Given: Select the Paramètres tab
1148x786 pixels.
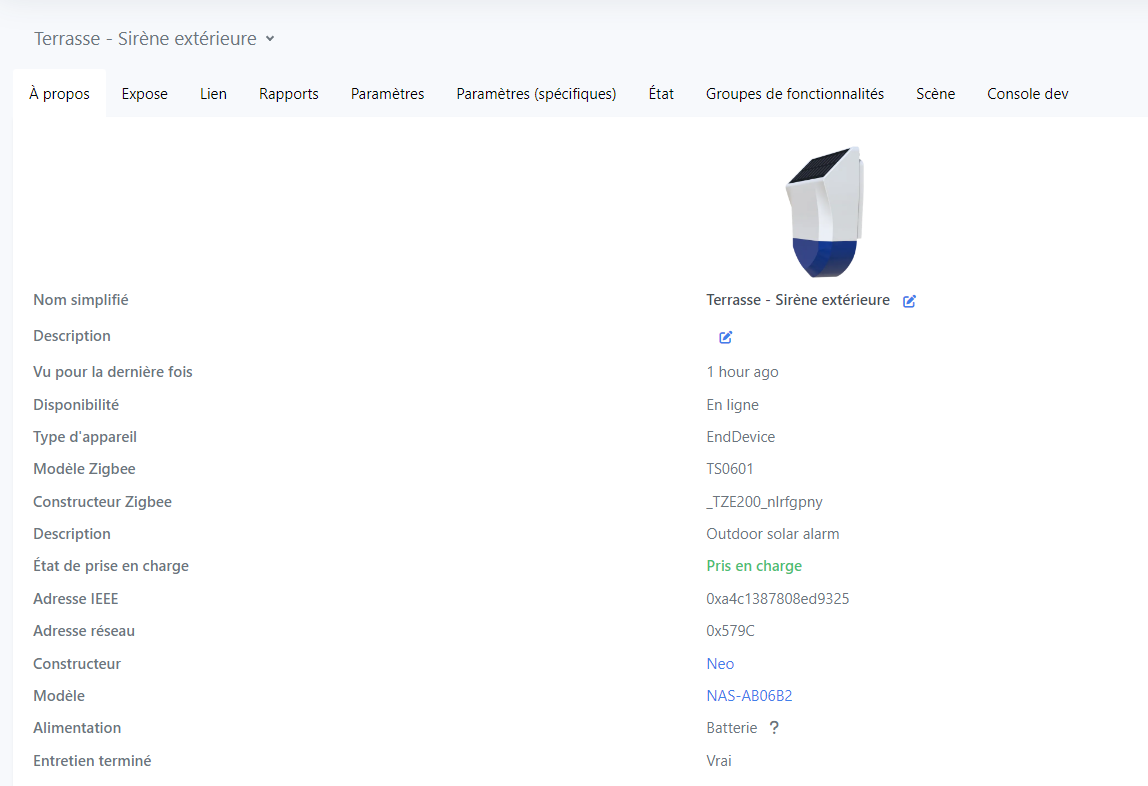Looking at the screenshot, I should pos(387,94).
